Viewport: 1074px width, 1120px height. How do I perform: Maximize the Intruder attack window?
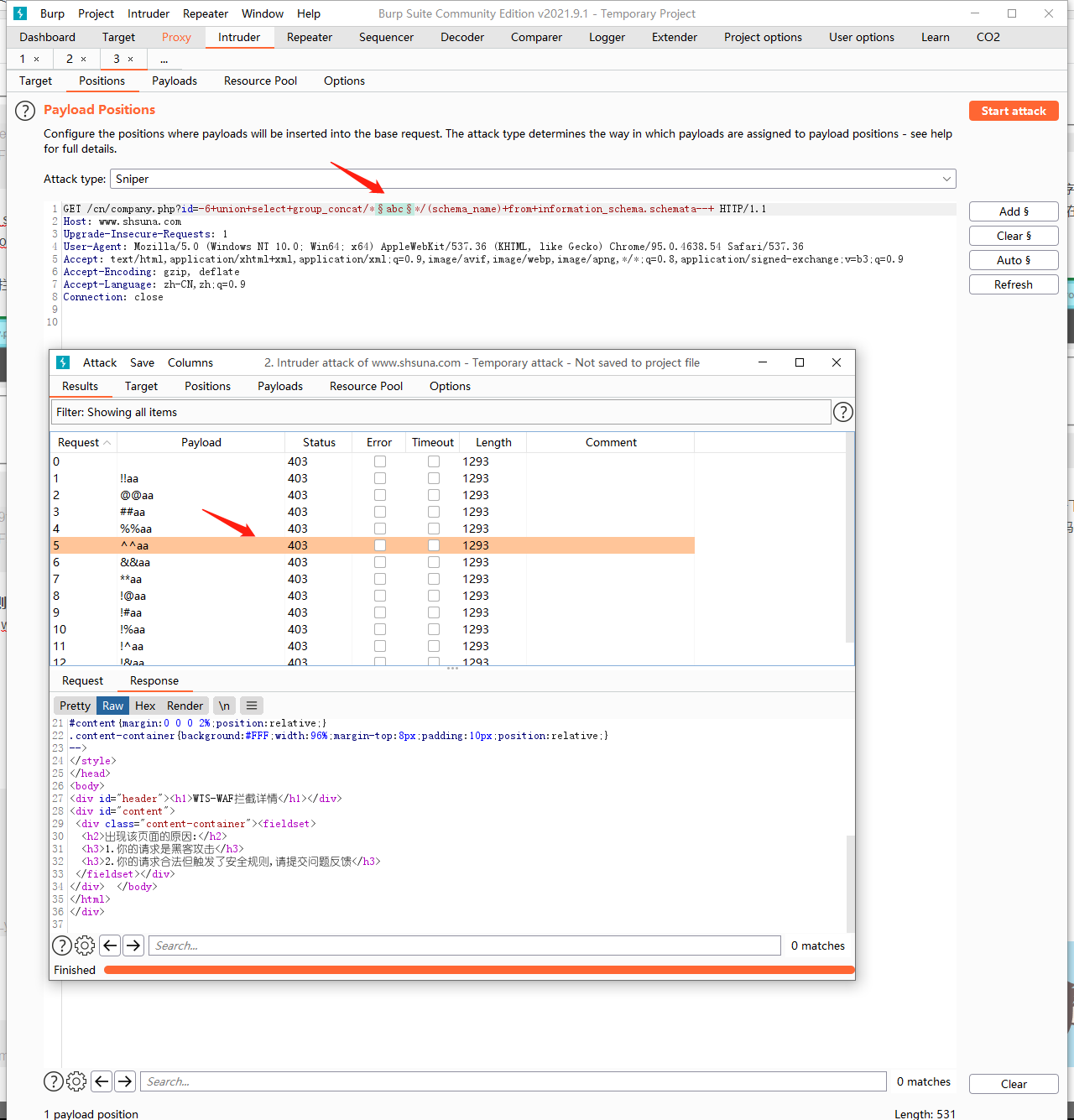[x=800, y=362]
